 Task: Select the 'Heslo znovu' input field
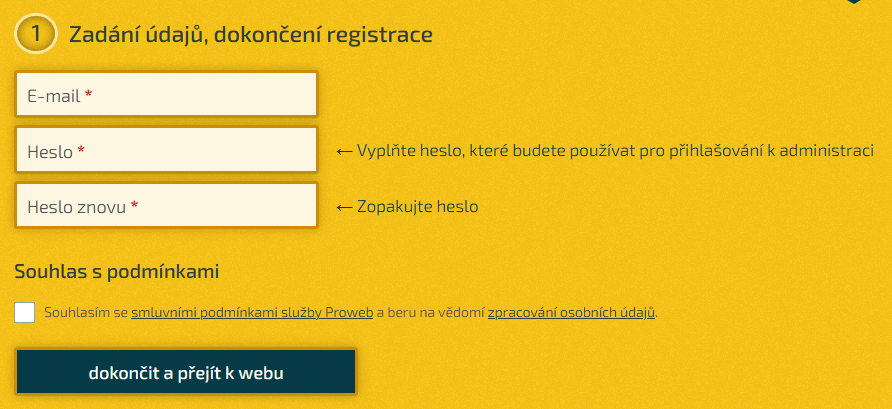(220, 207)
